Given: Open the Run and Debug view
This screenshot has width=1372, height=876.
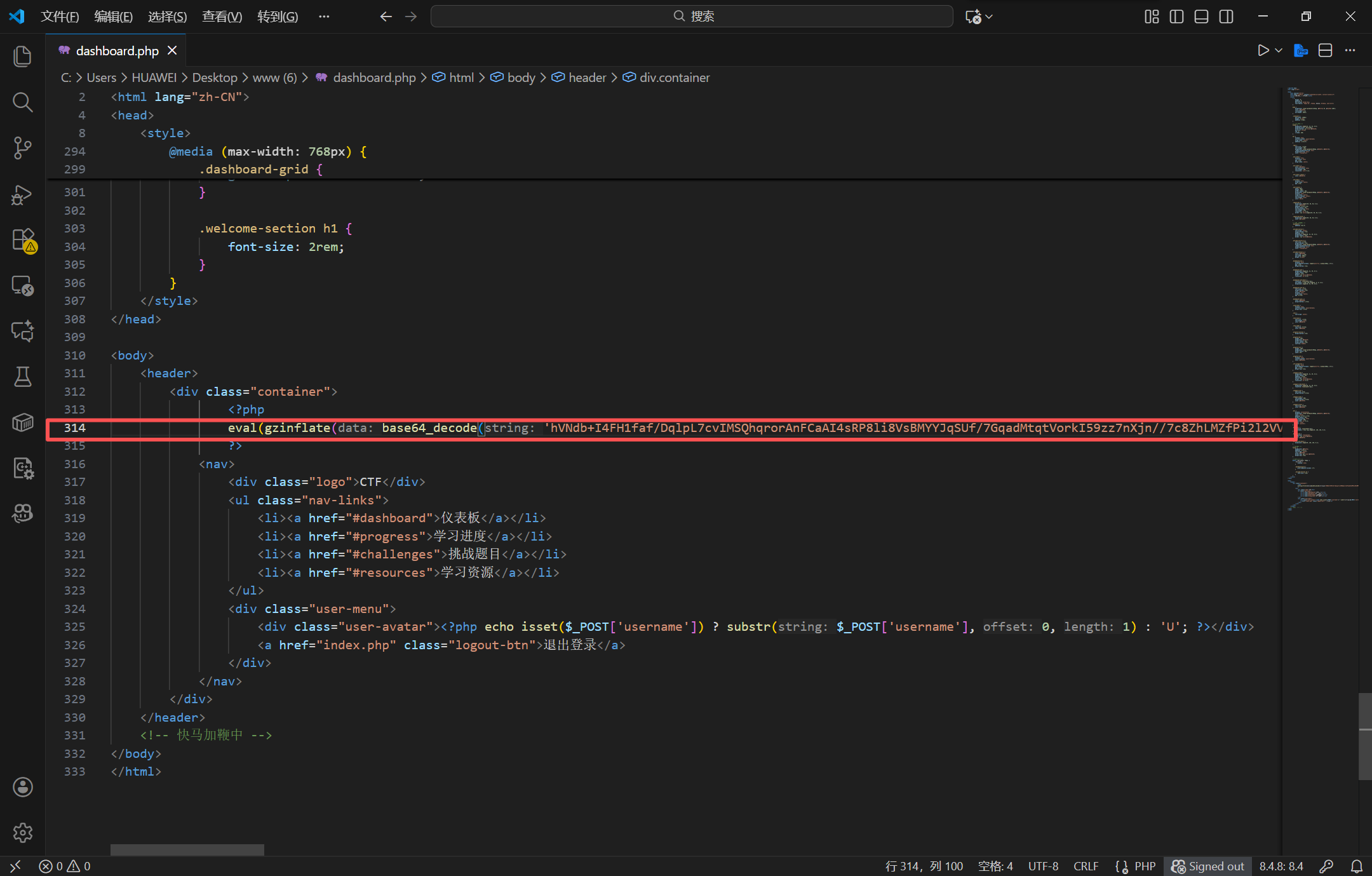Looking at the screenshot, I should (22, 194).
